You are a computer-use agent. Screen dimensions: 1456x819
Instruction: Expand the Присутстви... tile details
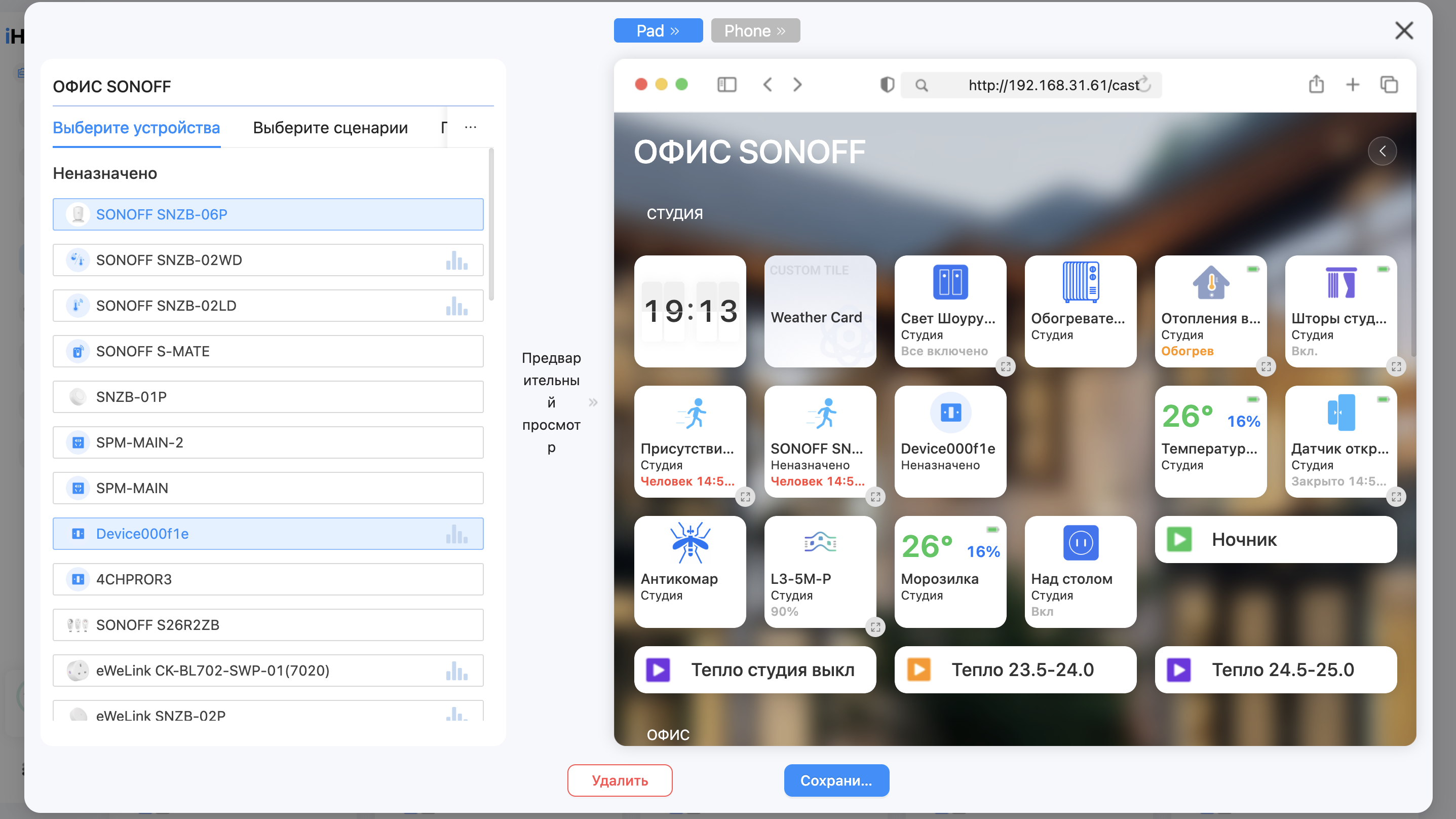point(746,497)
